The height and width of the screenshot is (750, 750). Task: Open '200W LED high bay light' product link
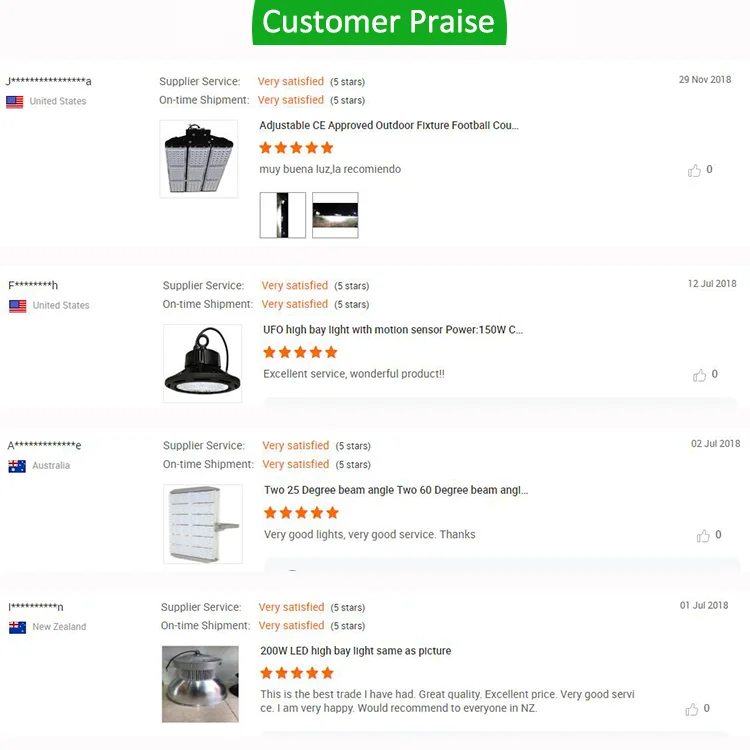tap(355, 651)
